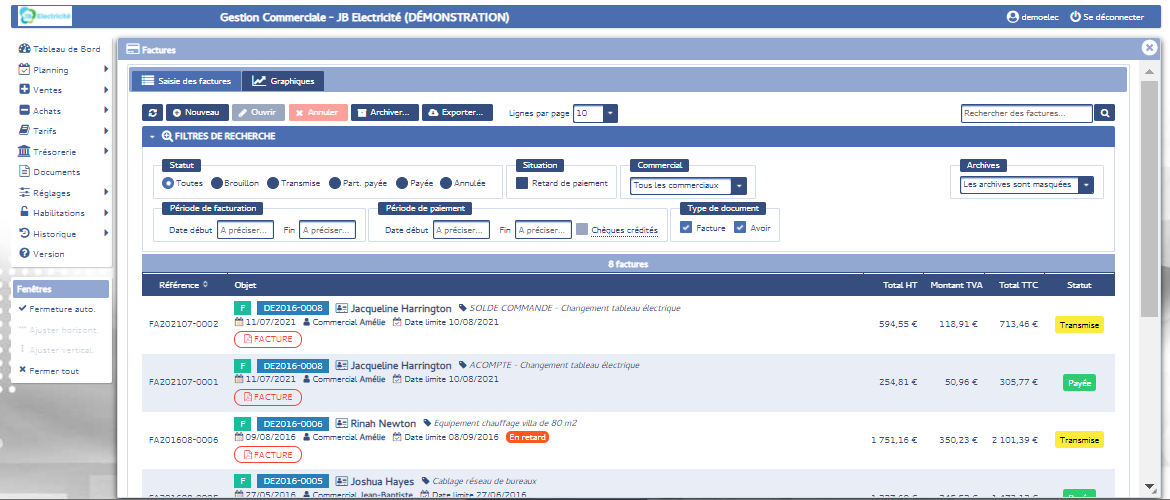Expand the Achats submenu arrow
This screenshot has width=1170, height=500.
pyautogui.click(x=106, y=110)
